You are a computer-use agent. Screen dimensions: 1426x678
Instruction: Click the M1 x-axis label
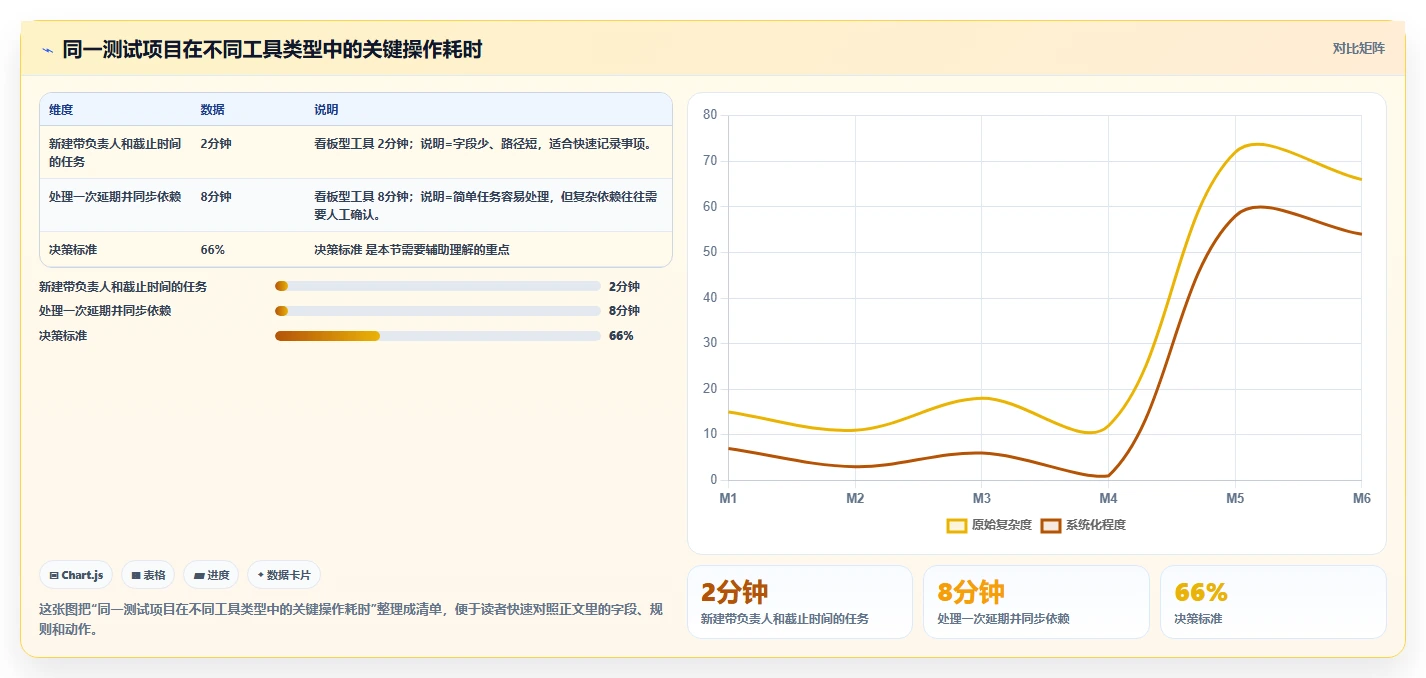[728, 498]
